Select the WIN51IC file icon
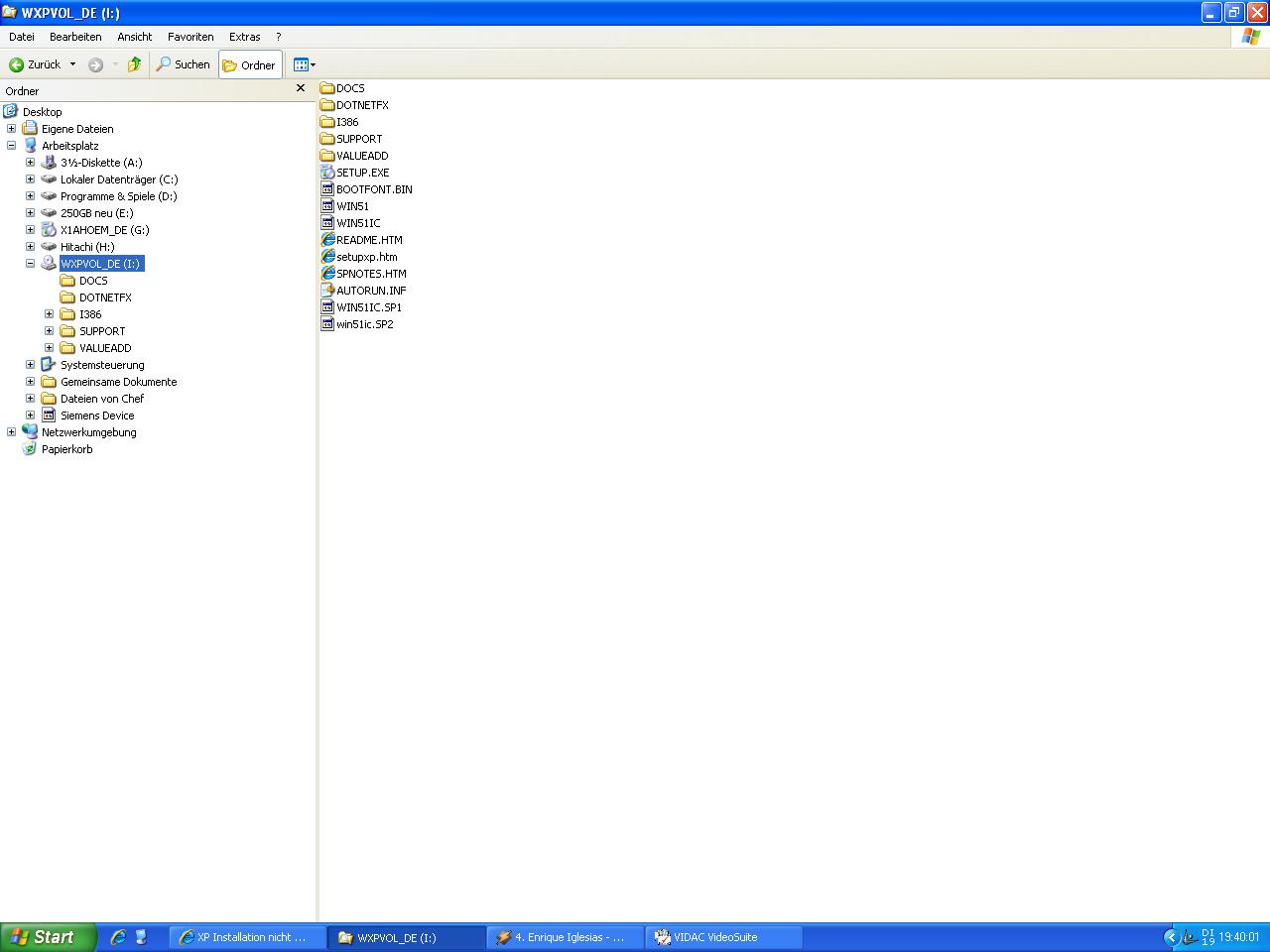The image size is (1270, 952). pyautogui.click(x=327, y=223)
